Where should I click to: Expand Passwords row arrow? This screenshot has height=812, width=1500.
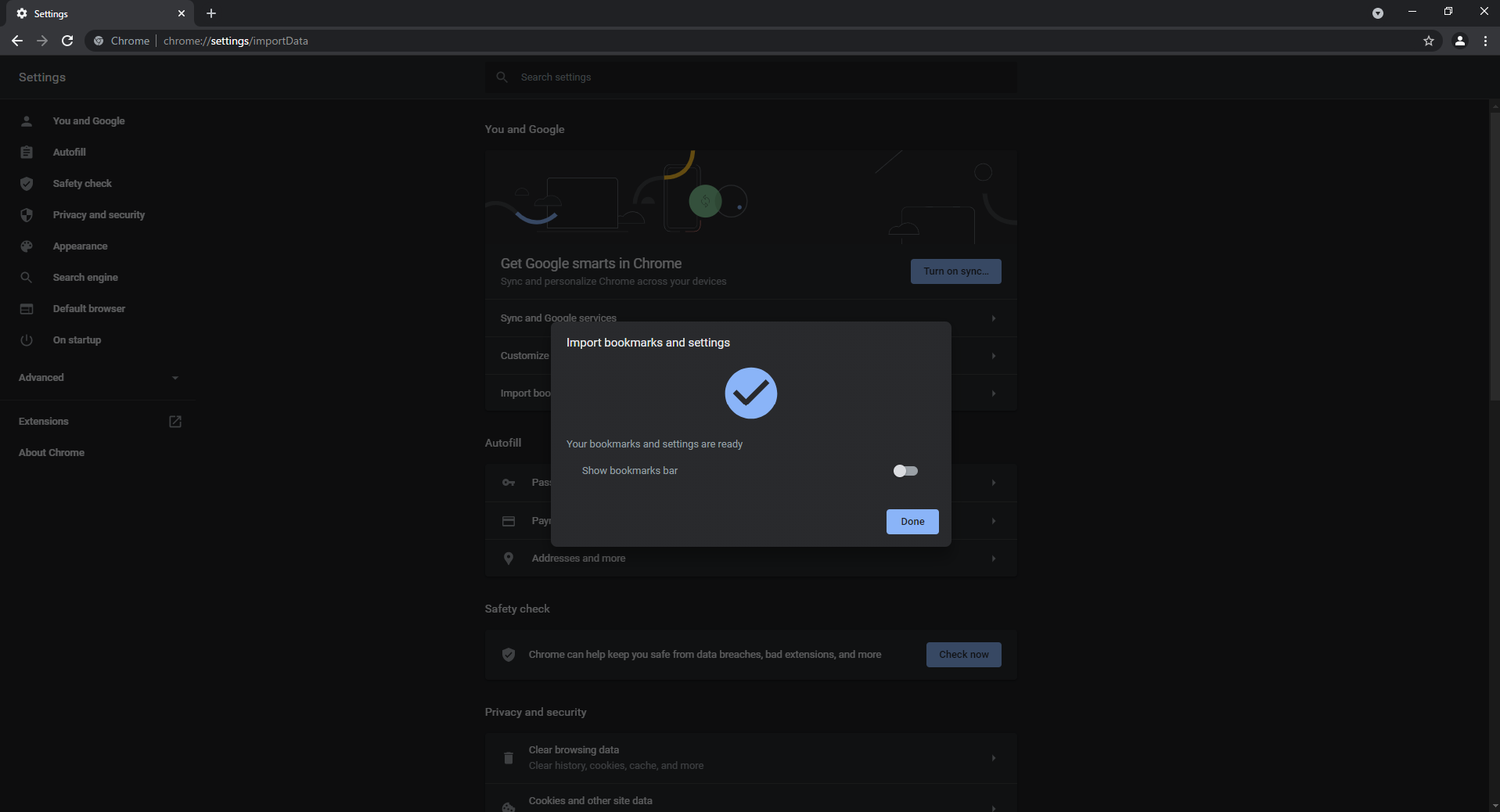coord(994,483)
